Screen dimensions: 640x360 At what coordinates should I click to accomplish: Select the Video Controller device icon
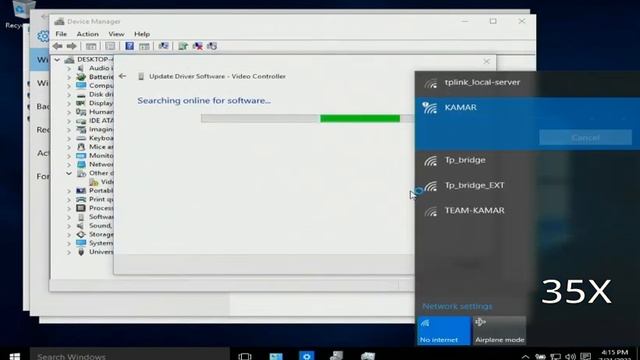tap(94, 182)
